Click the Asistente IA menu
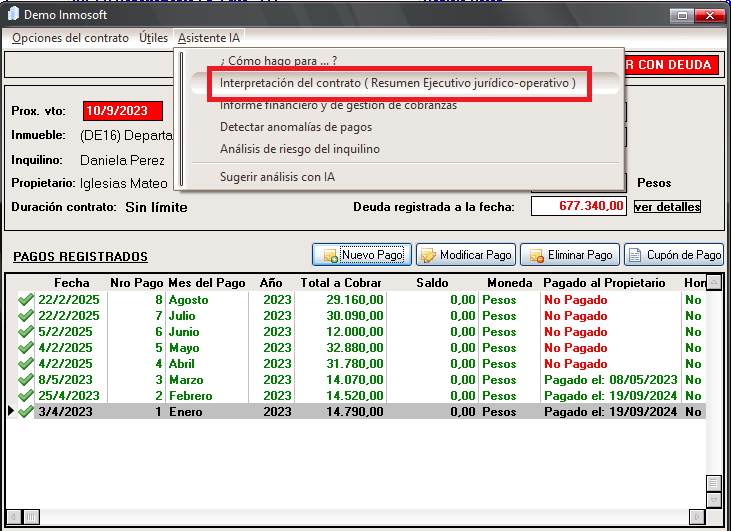 coord(209,38)
